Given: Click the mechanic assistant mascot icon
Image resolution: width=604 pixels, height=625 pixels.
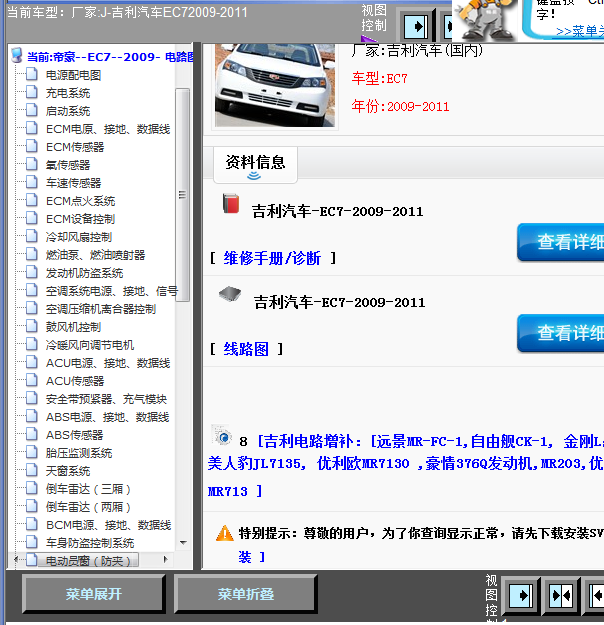Looking at the screenshot, I should pos(485,19).
